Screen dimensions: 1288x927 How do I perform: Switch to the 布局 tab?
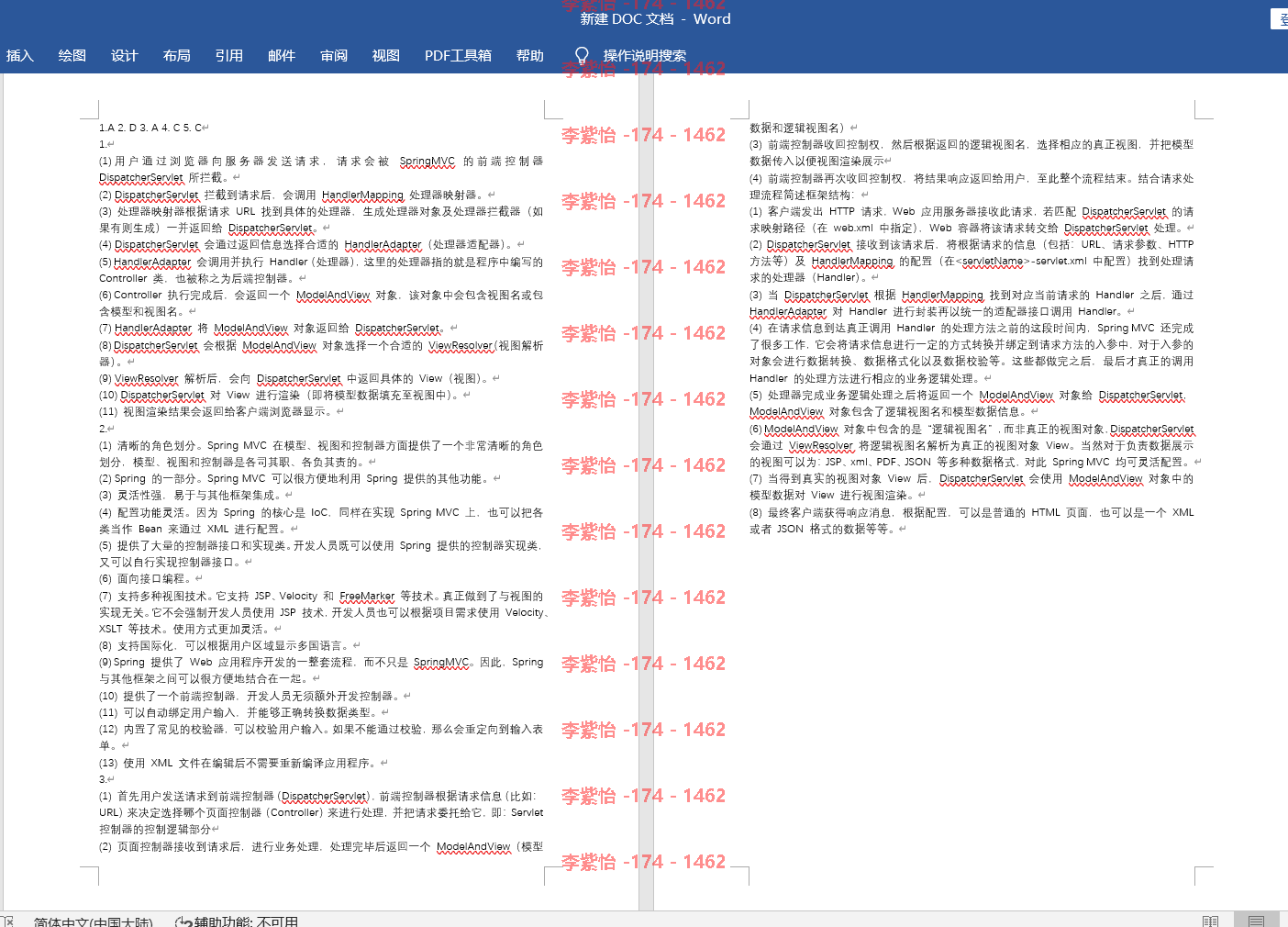pyautogui.click(x=177, y=56)
